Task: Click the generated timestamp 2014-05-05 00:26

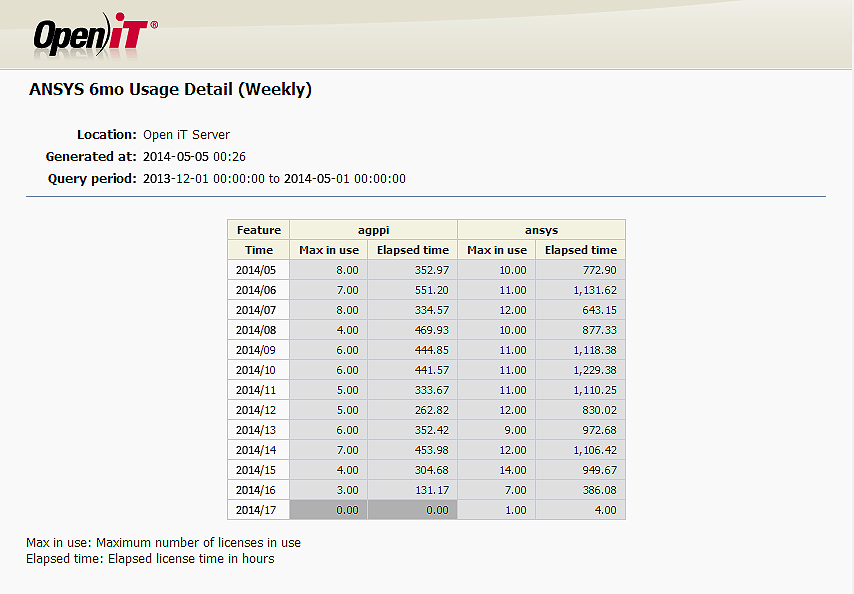Action: (x=194, y=157)
